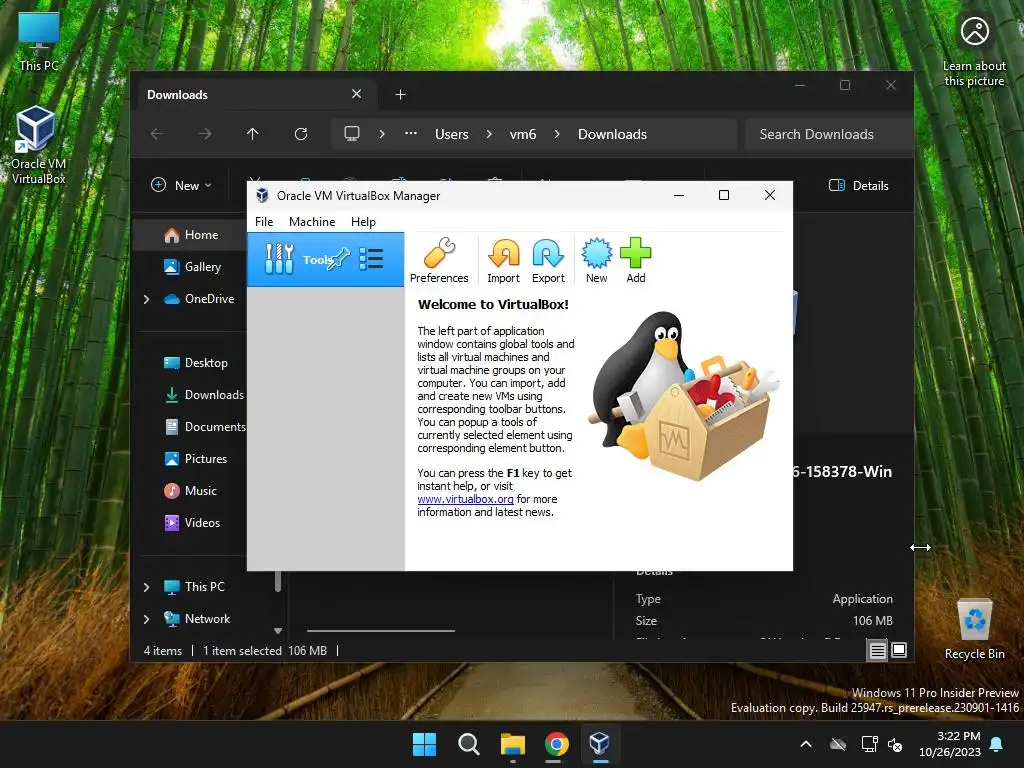Select Network in the sidebar
The height and width of the screenshot is (768, 1024).
(x=197, y=618)
